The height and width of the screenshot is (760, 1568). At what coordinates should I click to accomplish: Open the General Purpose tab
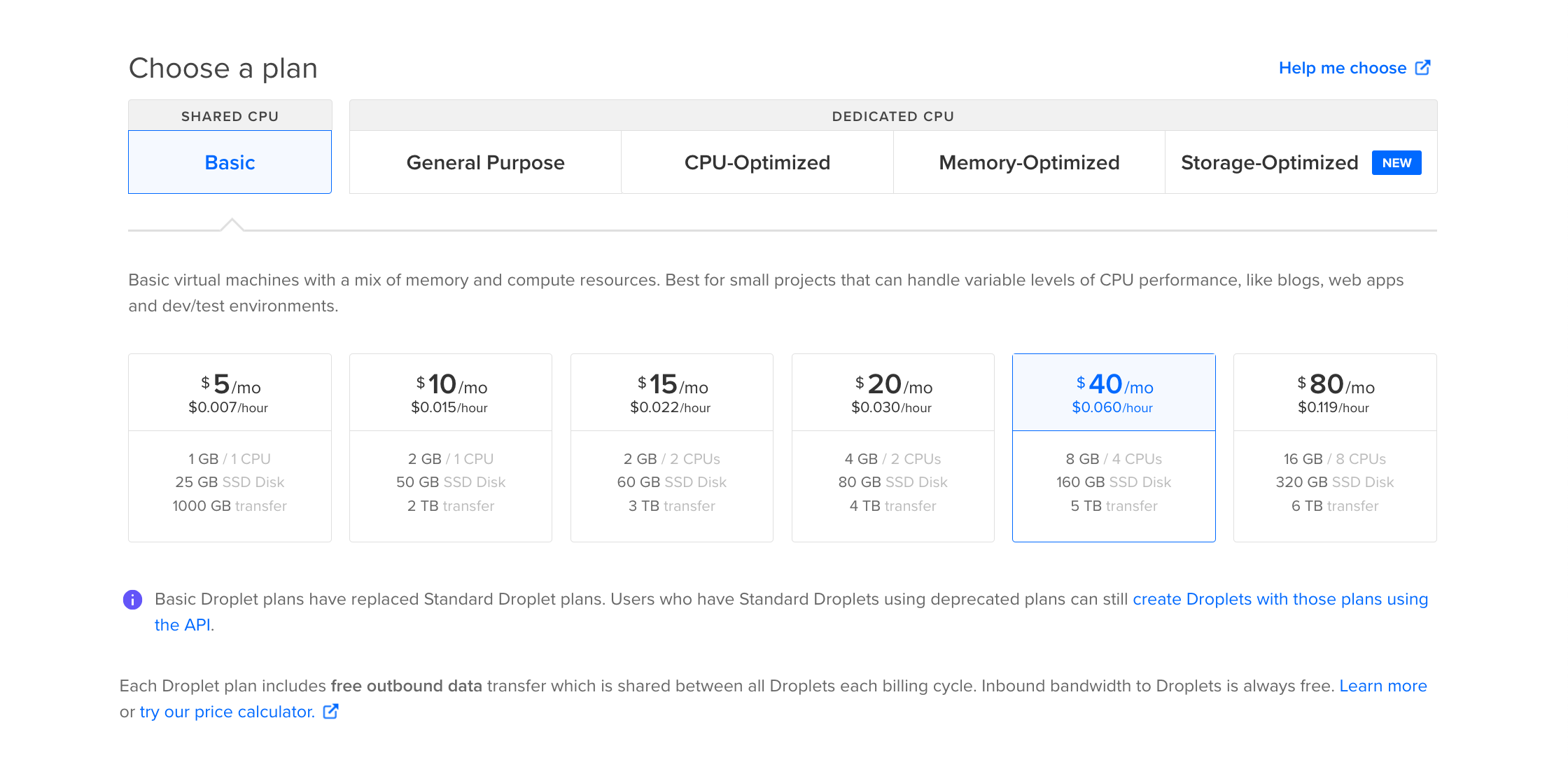coord(485,162)
